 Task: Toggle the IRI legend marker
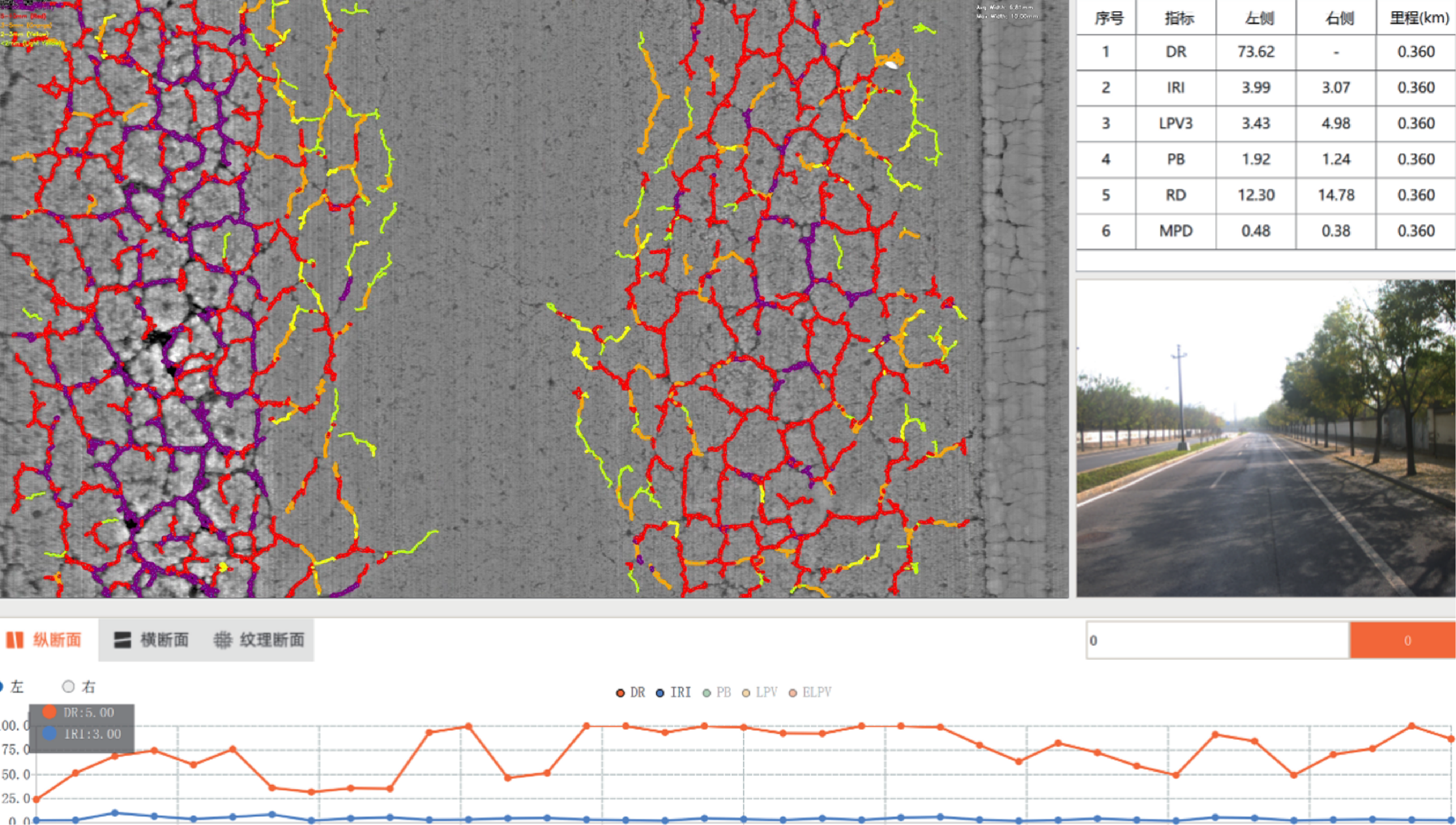[660, 693]
